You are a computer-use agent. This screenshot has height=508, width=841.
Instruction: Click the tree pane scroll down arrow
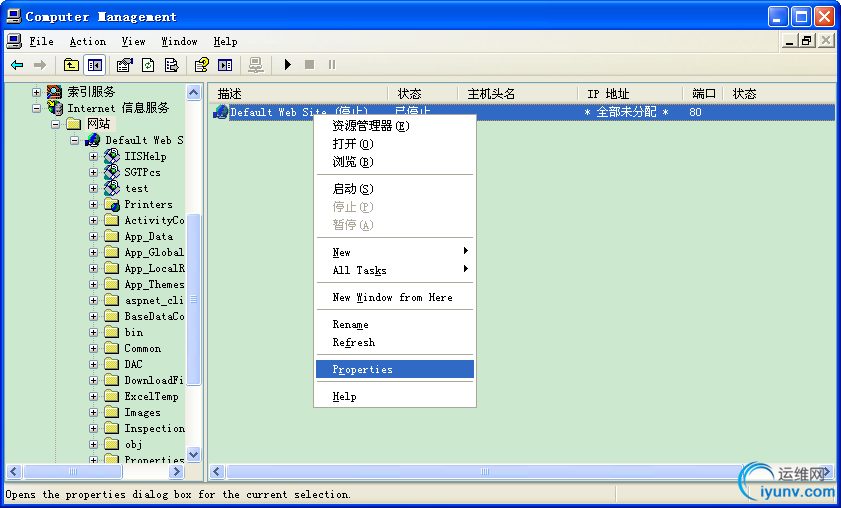(194, 454)
